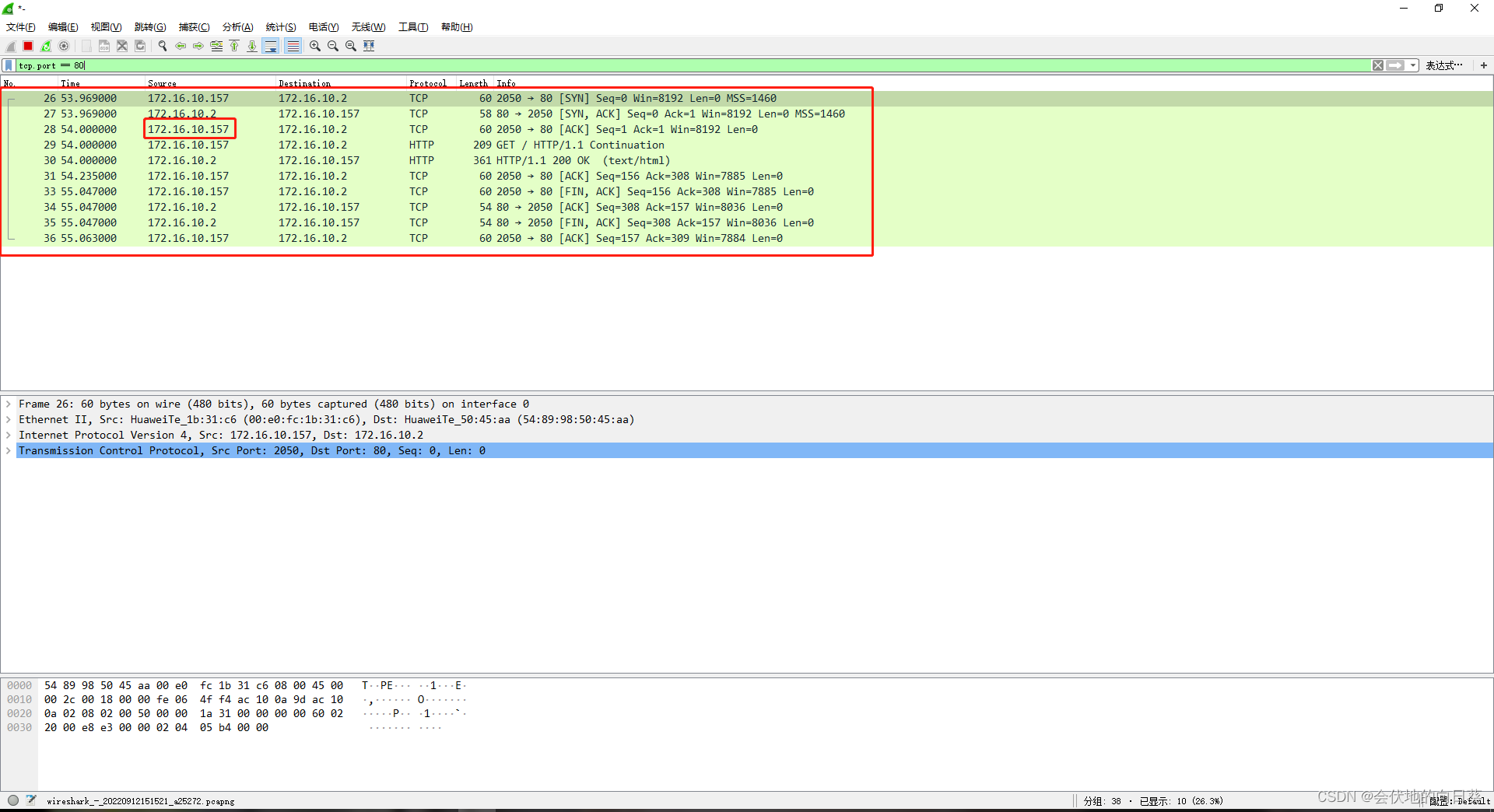Apply the display filter arrow

click(1395, 65)
